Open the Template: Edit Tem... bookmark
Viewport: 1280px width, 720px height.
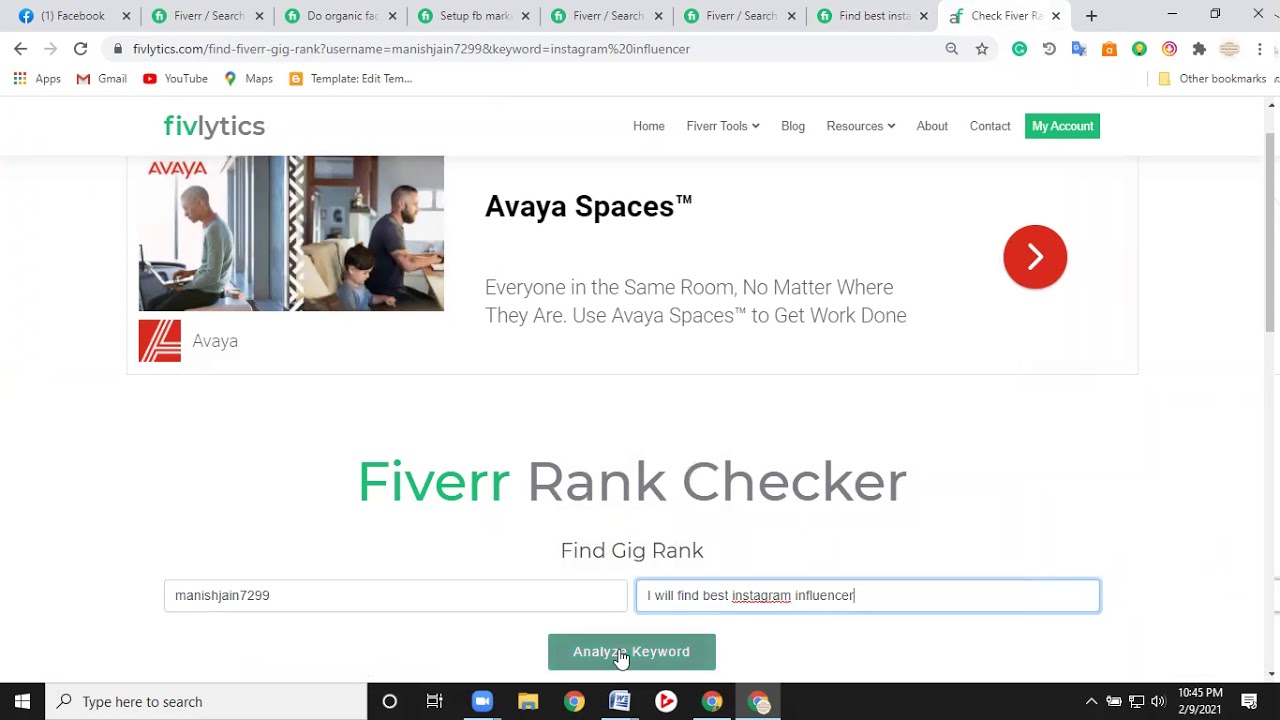tap(350, 79)
